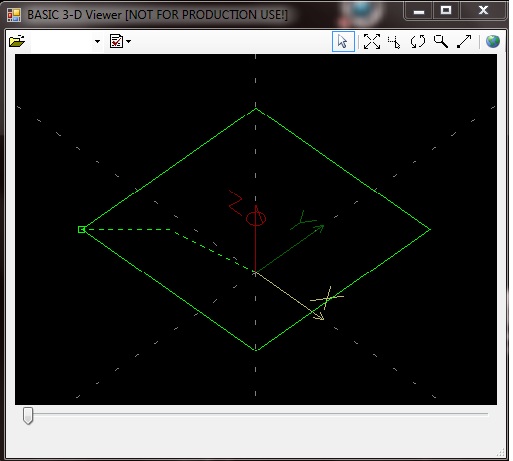Select the magnifier zoom tool
Viewport: 513px width, 461px height.
[x=441, y=42]
